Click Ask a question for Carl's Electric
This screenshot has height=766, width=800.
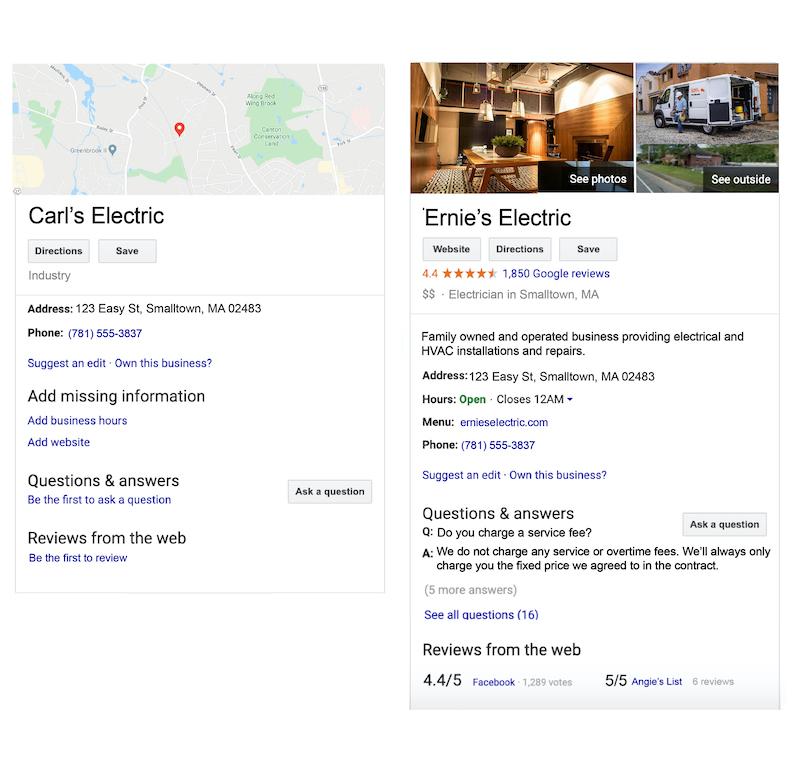coord(330,491)
